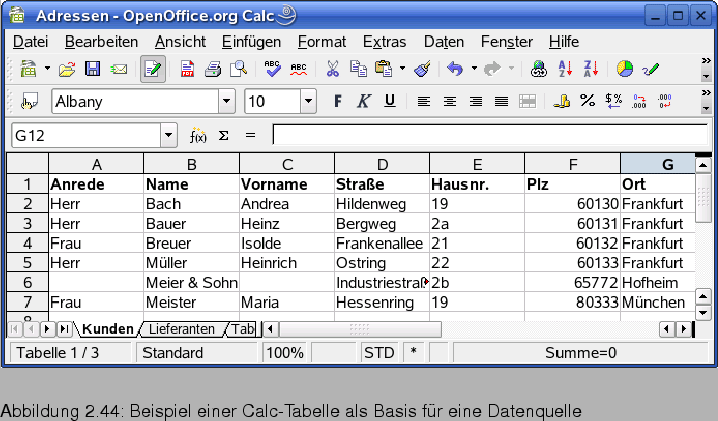
Task: Apply currency number format icon
Action: 561,101
